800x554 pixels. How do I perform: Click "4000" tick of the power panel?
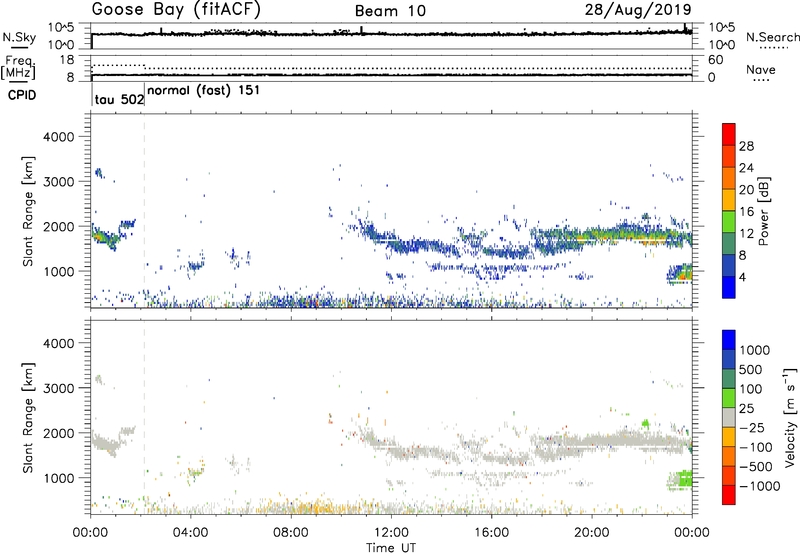59,137
